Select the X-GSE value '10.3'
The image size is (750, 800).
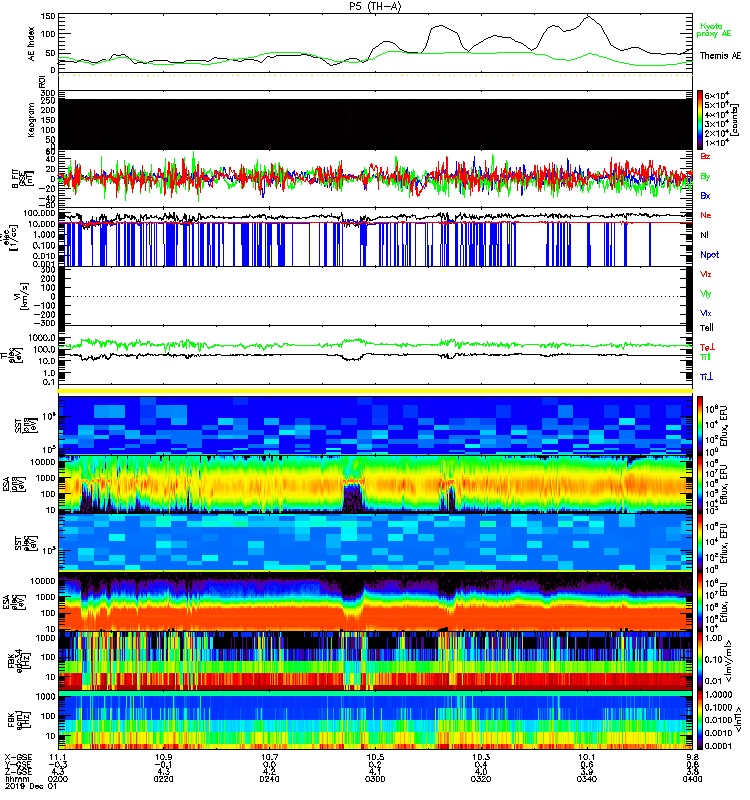pos(481,757)
